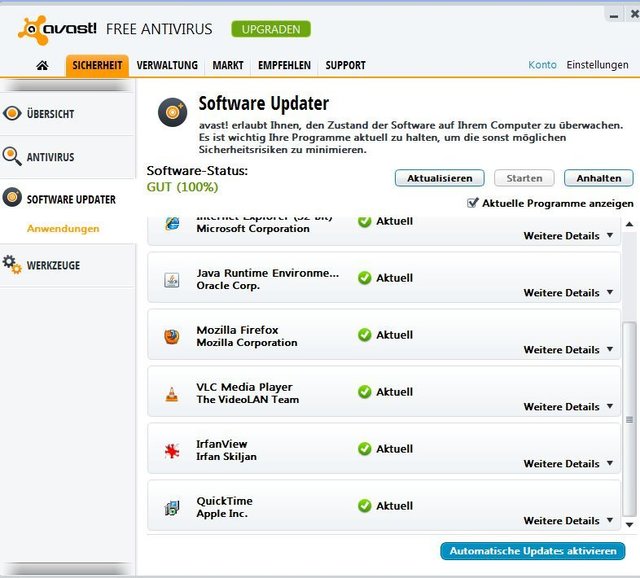Click 'Microsoft Corporation' vendor text
Screen dimensions: 640x578
click(253, 229)
